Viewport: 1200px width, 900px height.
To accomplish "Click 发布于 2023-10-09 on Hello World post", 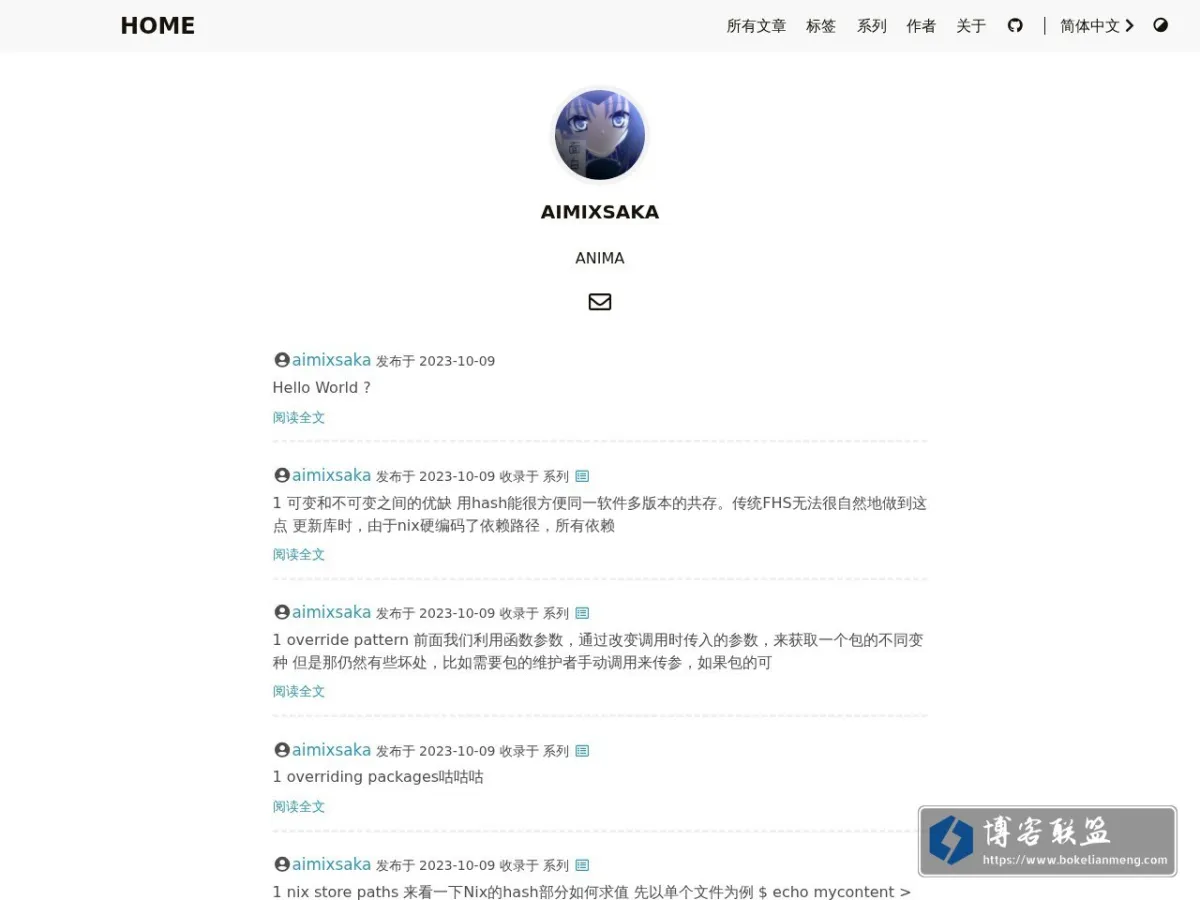I will pyautogui.click(x=435, y=361).
